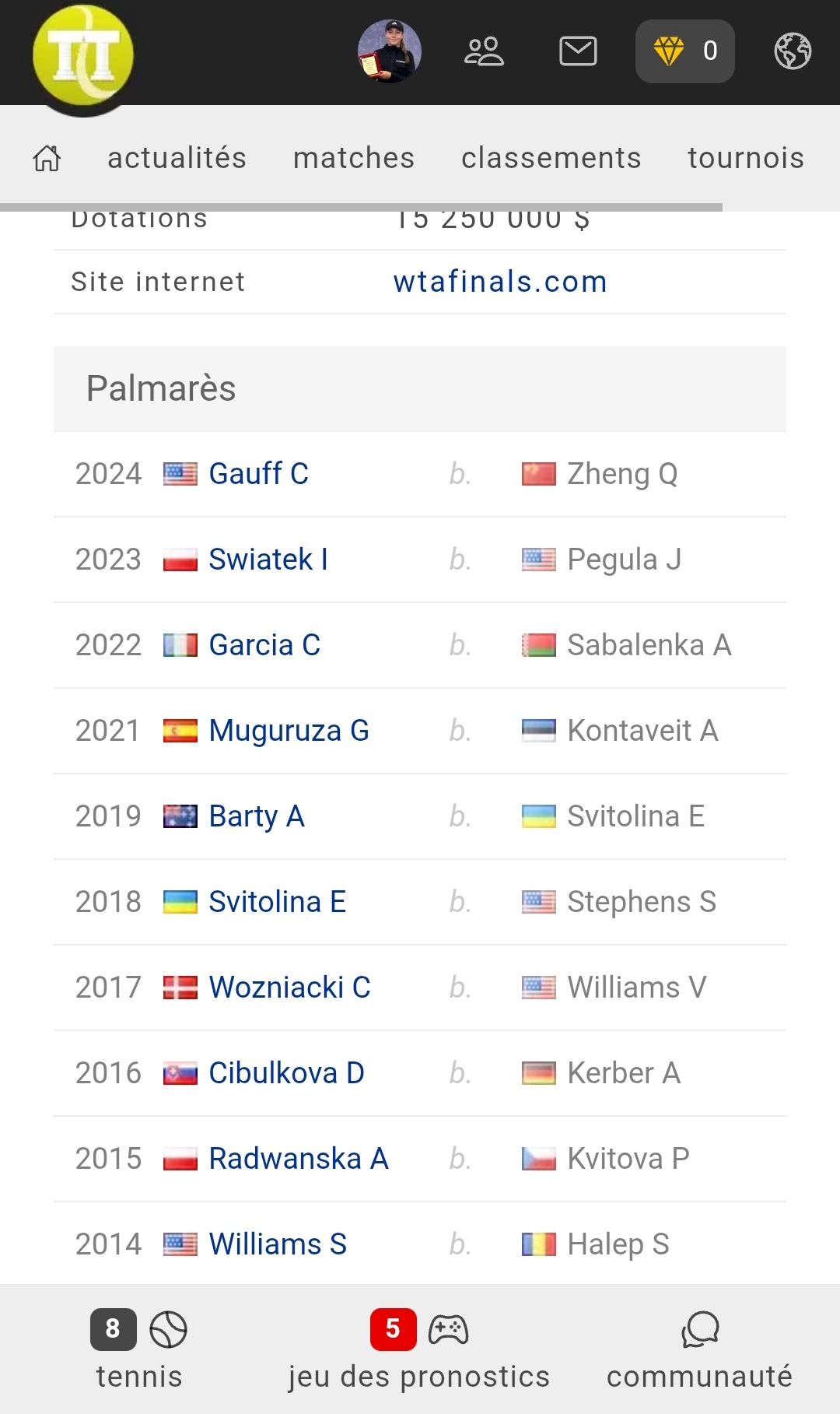Open the messages envelope icon
Image resolution: width=840 pixels, height=1414 pixels.
coord(578,51)
